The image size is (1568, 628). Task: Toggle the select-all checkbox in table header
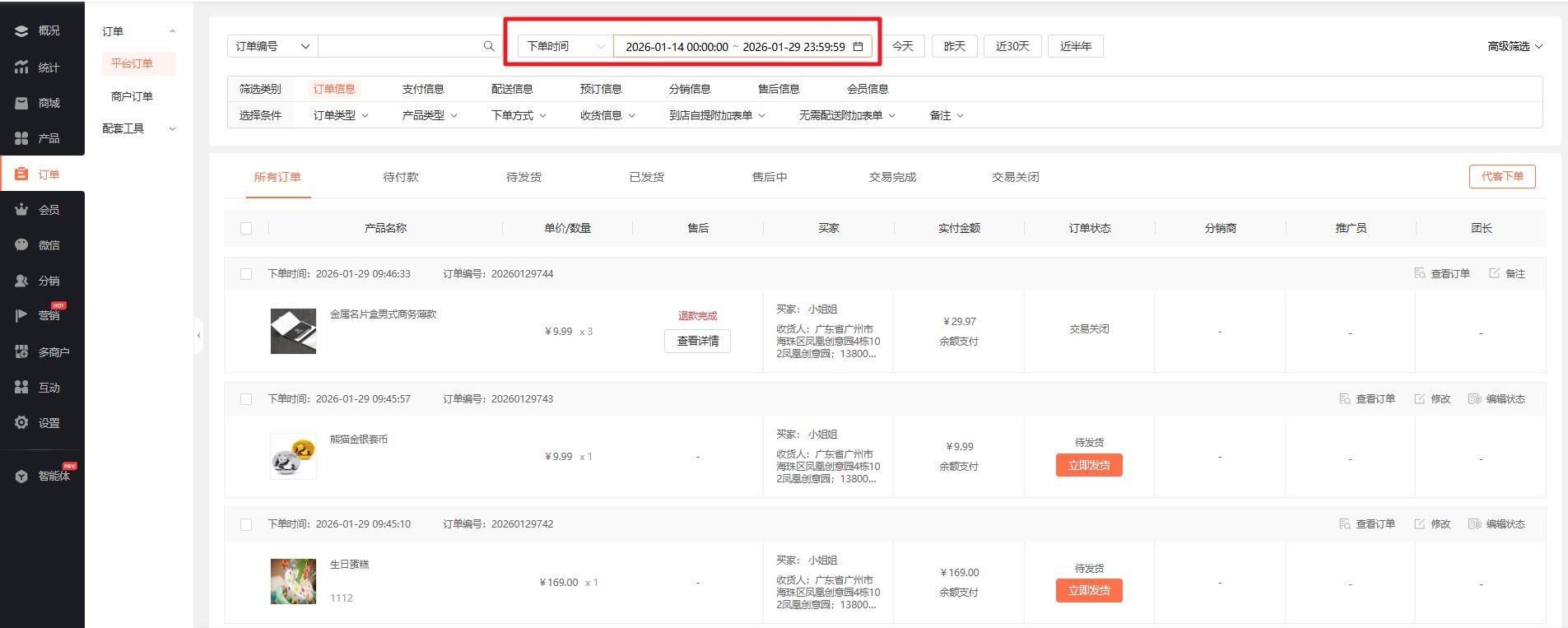[x=246, y=229]
